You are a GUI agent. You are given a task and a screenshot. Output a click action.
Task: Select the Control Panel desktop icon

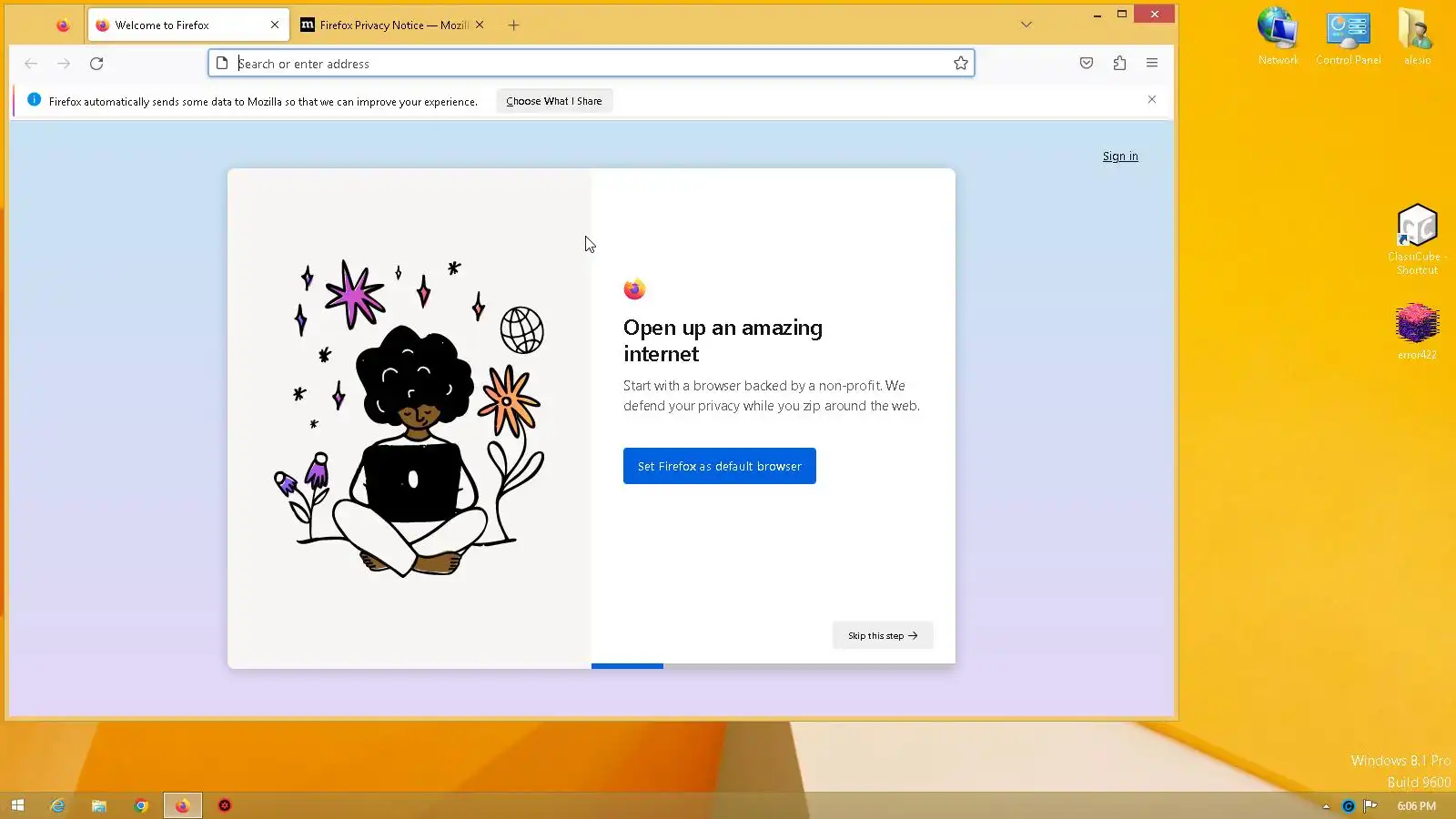(1349, 36)
